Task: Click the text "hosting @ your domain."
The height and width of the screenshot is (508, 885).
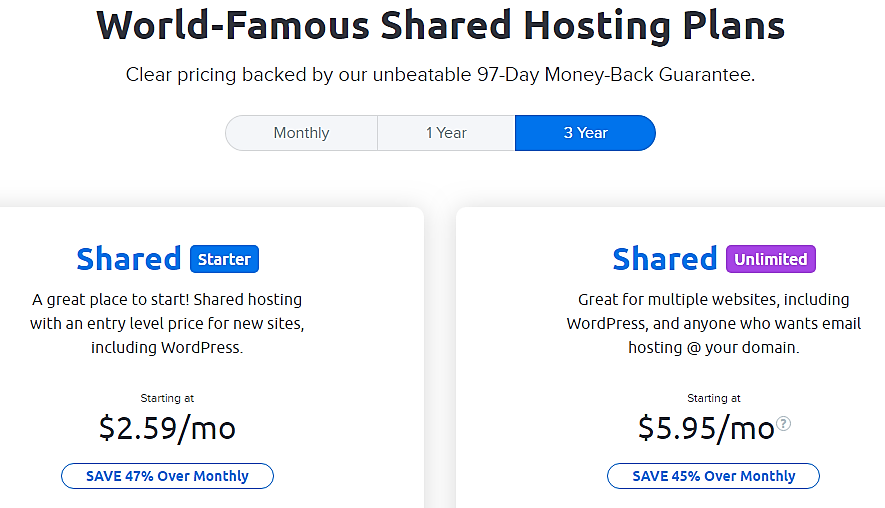Action: coord(713,348)
